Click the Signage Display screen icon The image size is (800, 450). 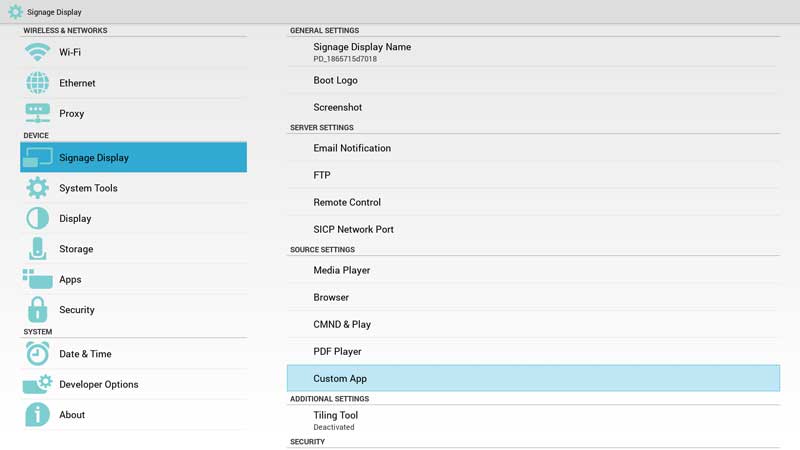[x=37, y=157]
